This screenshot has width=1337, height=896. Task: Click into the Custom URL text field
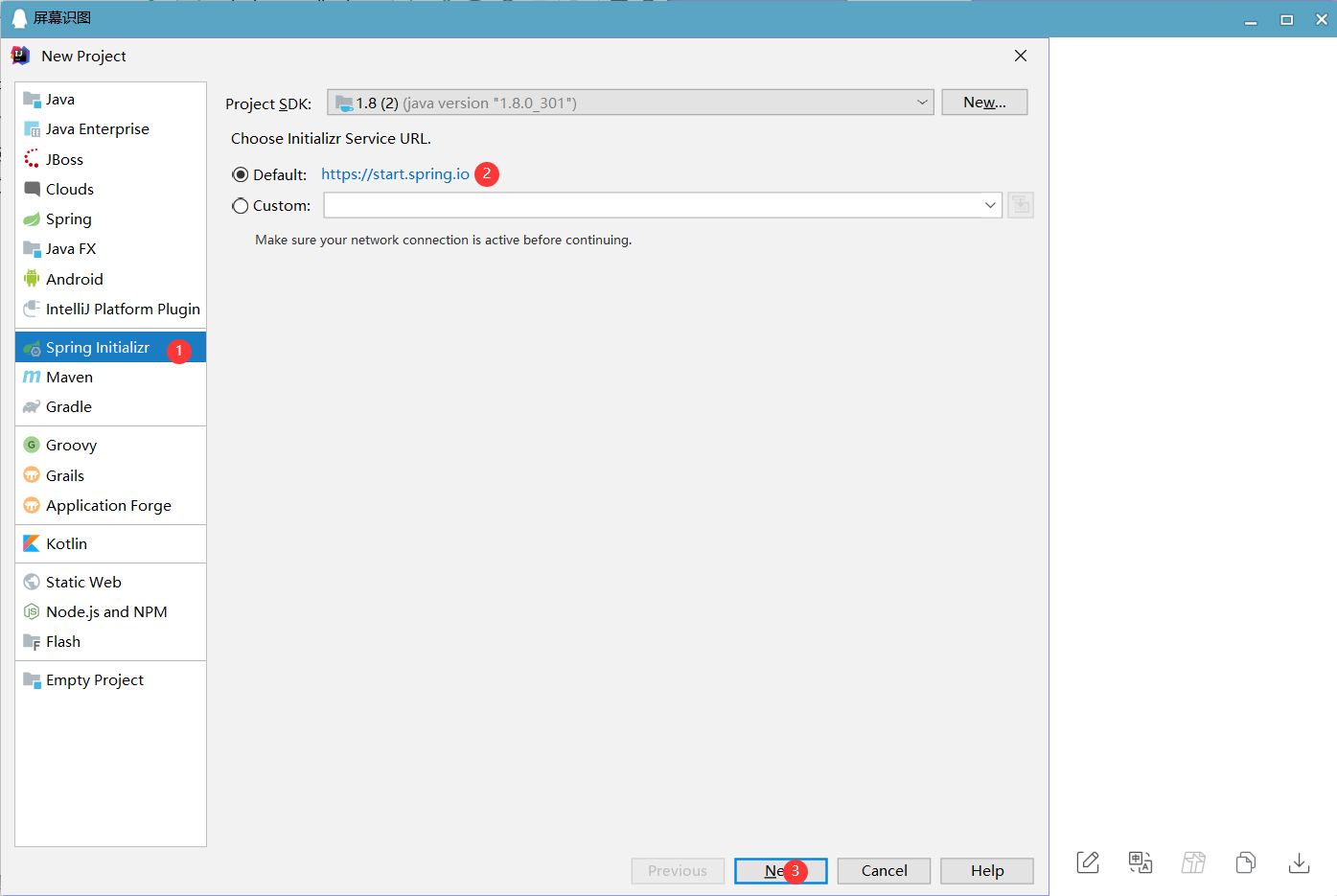point(652,205)
